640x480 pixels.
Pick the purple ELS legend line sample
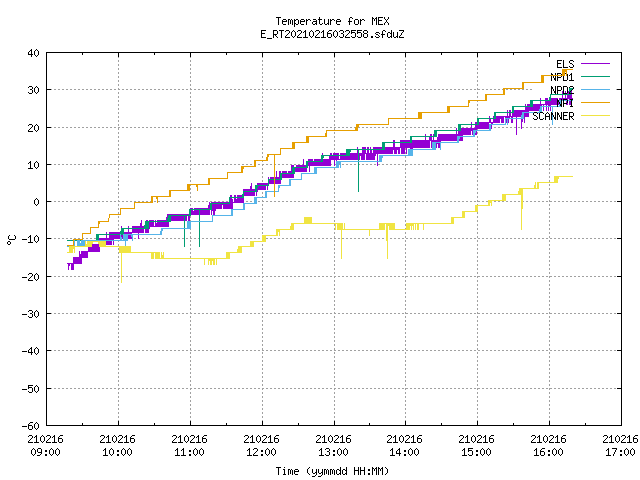click(x=595, y=64)
